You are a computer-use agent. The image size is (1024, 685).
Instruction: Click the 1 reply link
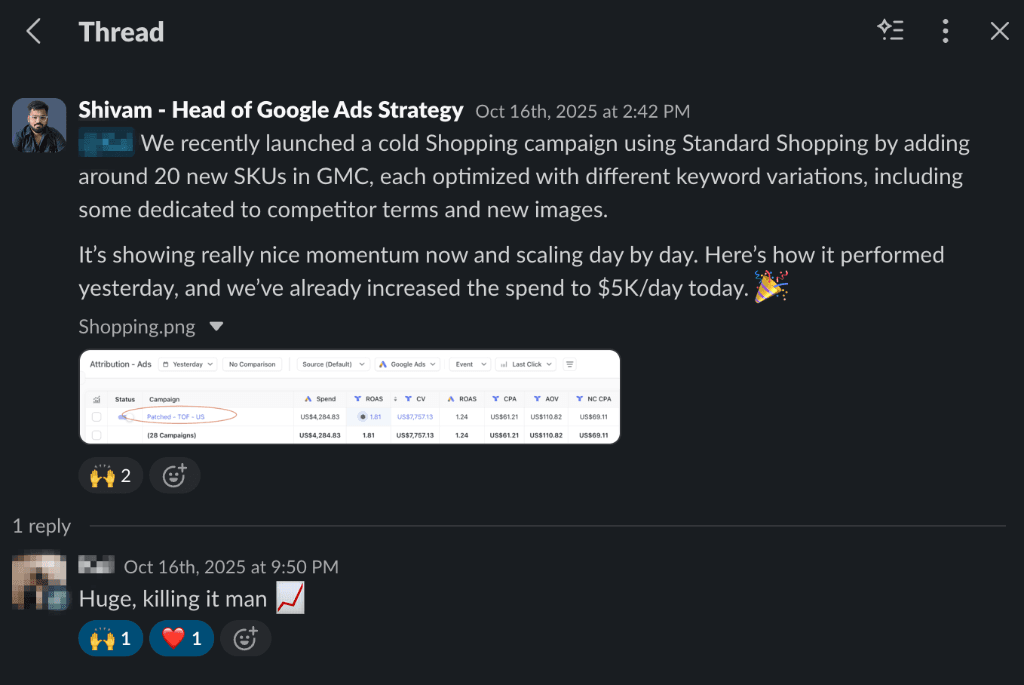coord(41,525)
